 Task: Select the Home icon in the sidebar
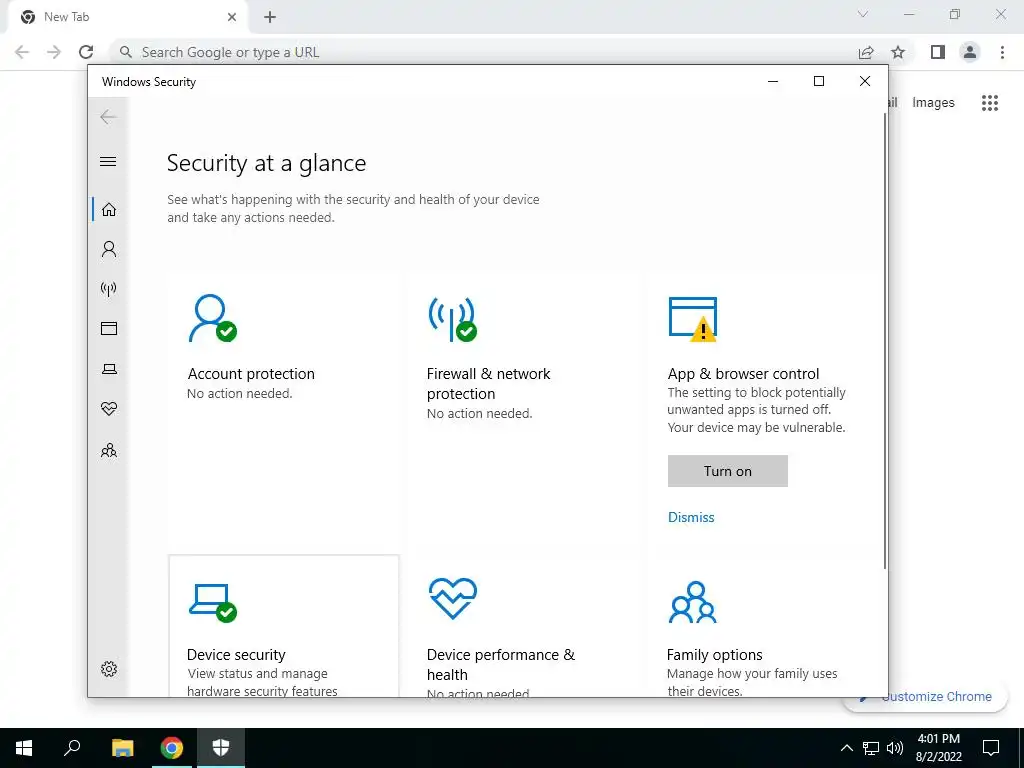109,209
